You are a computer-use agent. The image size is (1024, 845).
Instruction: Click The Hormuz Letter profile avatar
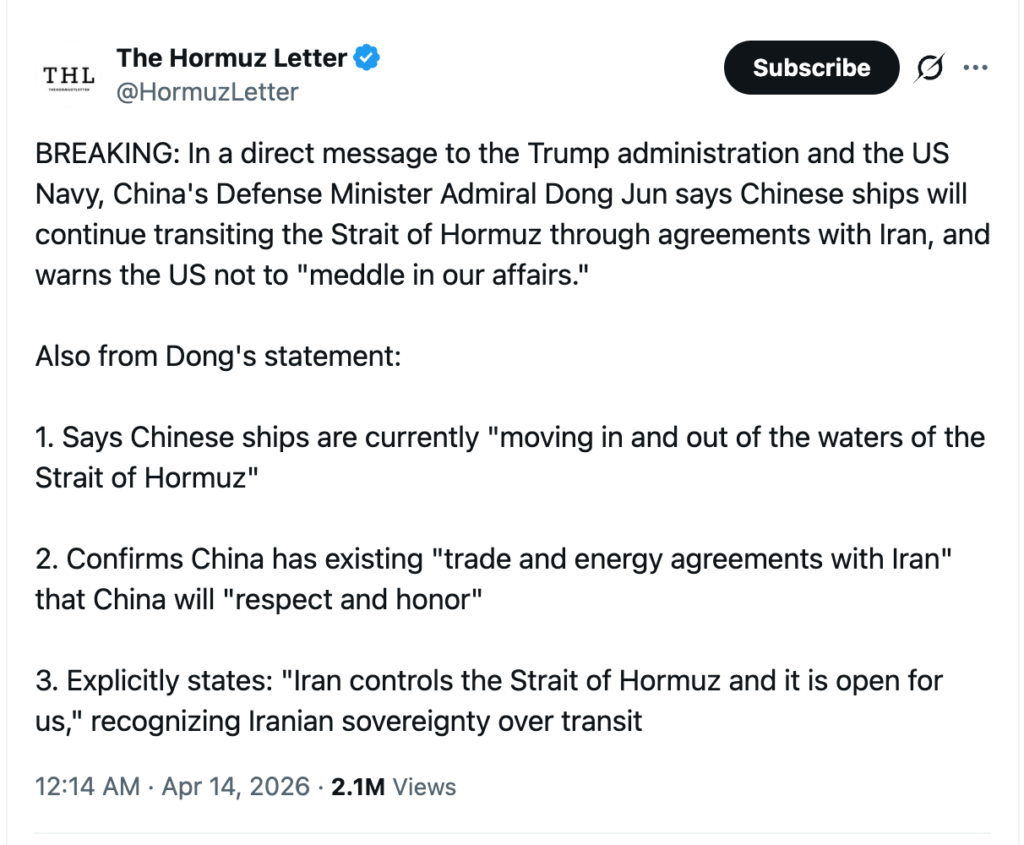tap(67, 75)
